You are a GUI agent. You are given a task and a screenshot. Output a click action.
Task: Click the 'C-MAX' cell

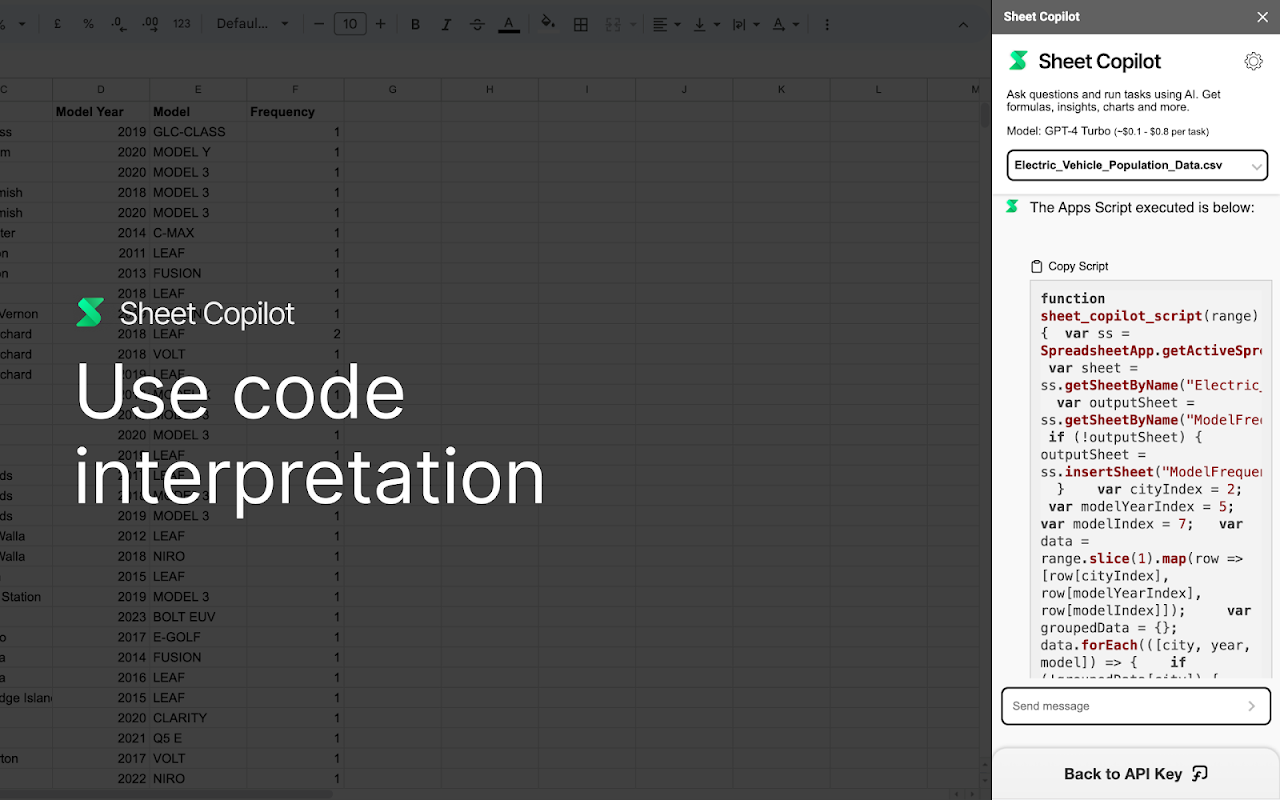198,233
